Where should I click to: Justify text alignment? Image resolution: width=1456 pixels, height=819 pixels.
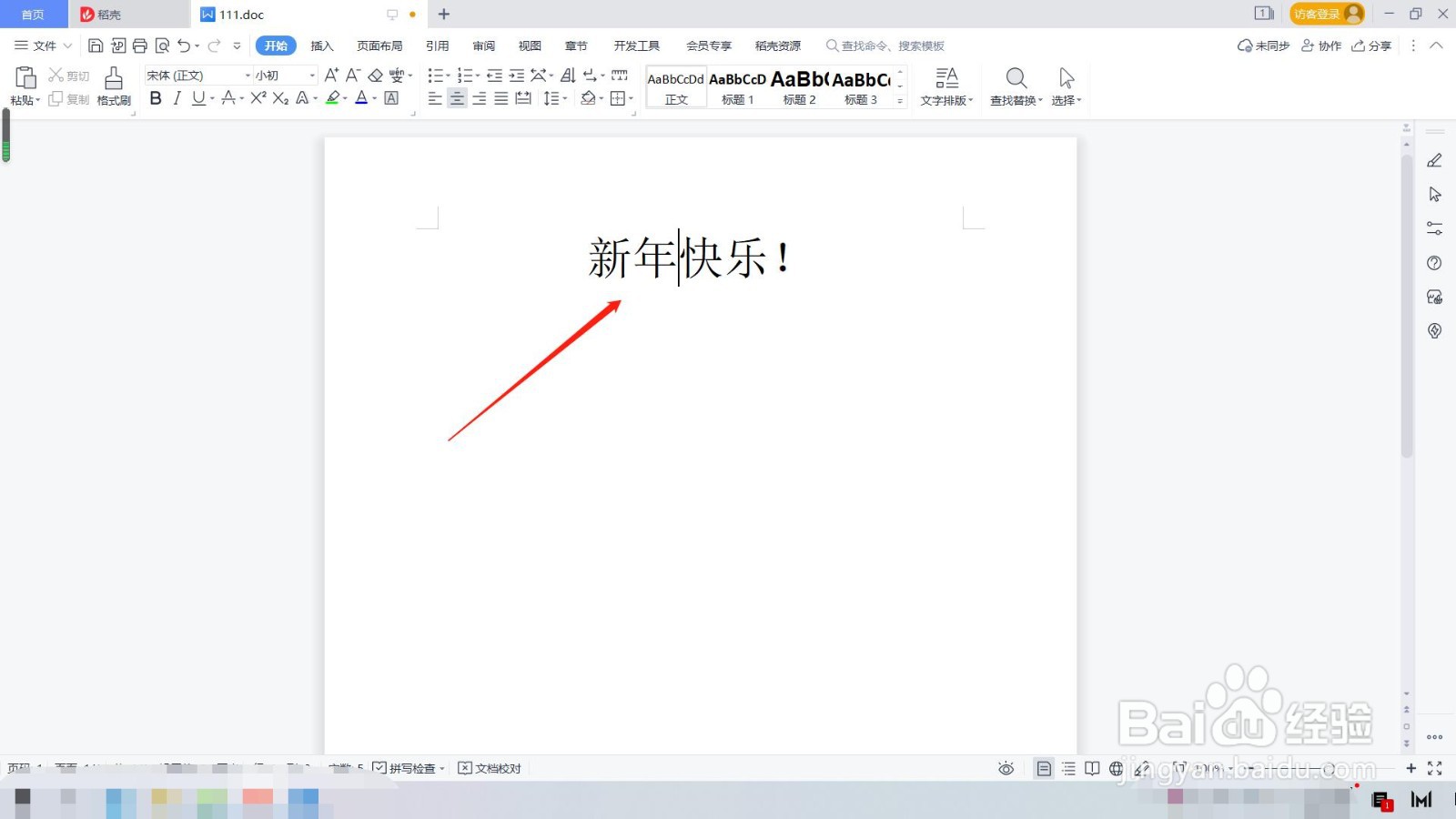point(501,98)
